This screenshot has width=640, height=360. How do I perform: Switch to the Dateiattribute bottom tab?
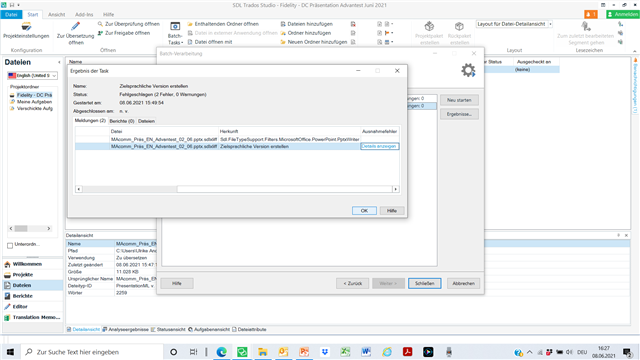[x=249, y=329]
